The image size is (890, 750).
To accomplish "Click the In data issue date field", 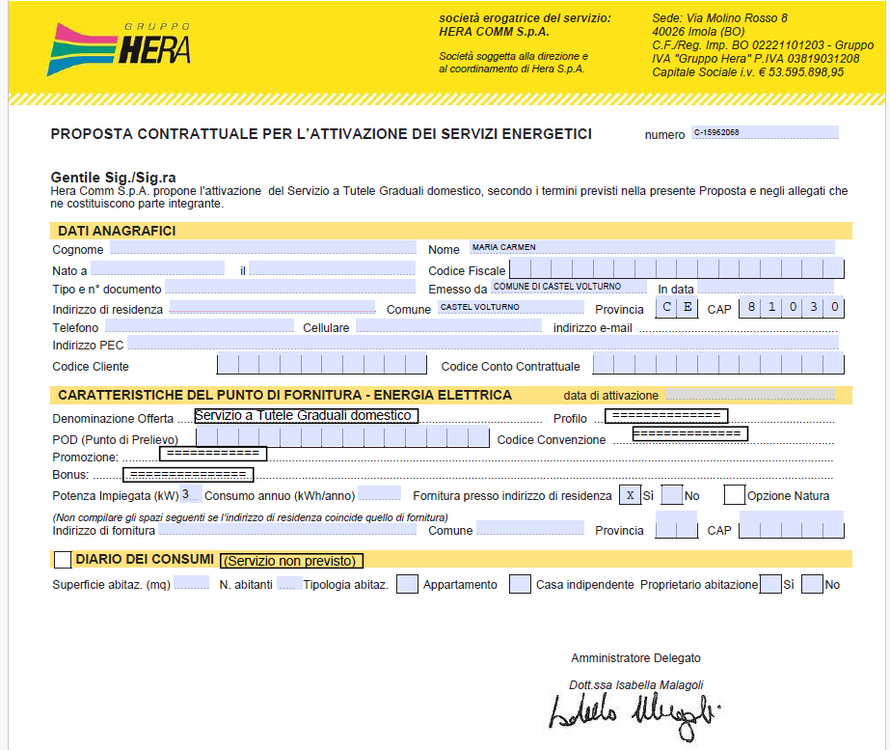I will 766,287.
